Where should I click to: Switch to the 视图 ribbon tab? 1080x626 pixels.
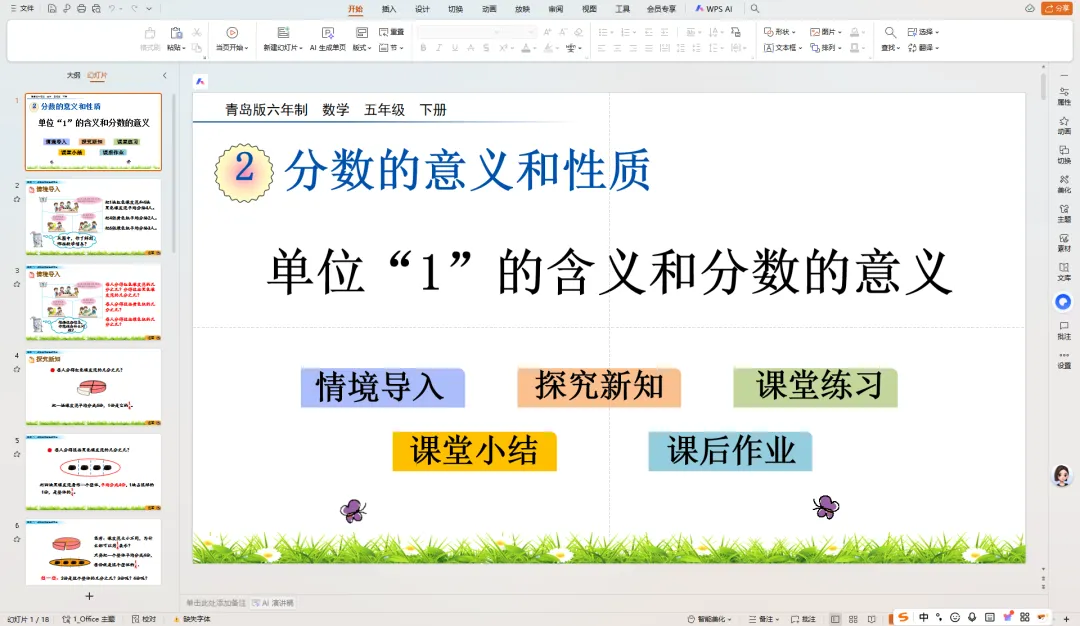point(589,9)
